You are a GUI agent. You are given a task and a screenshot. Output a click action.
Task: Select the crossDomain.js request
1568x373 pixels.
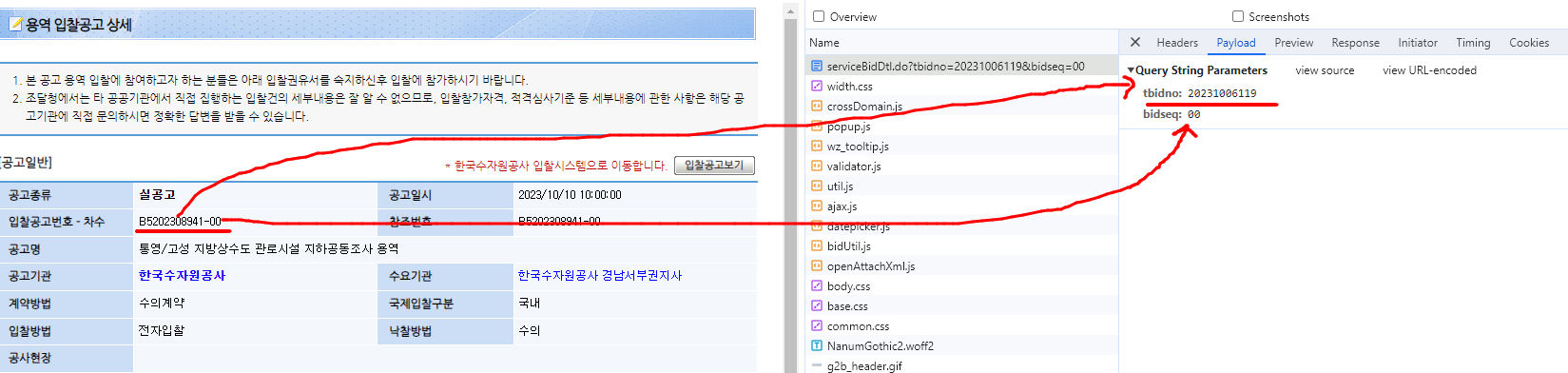pyautogui.click(x=962, y=107)
